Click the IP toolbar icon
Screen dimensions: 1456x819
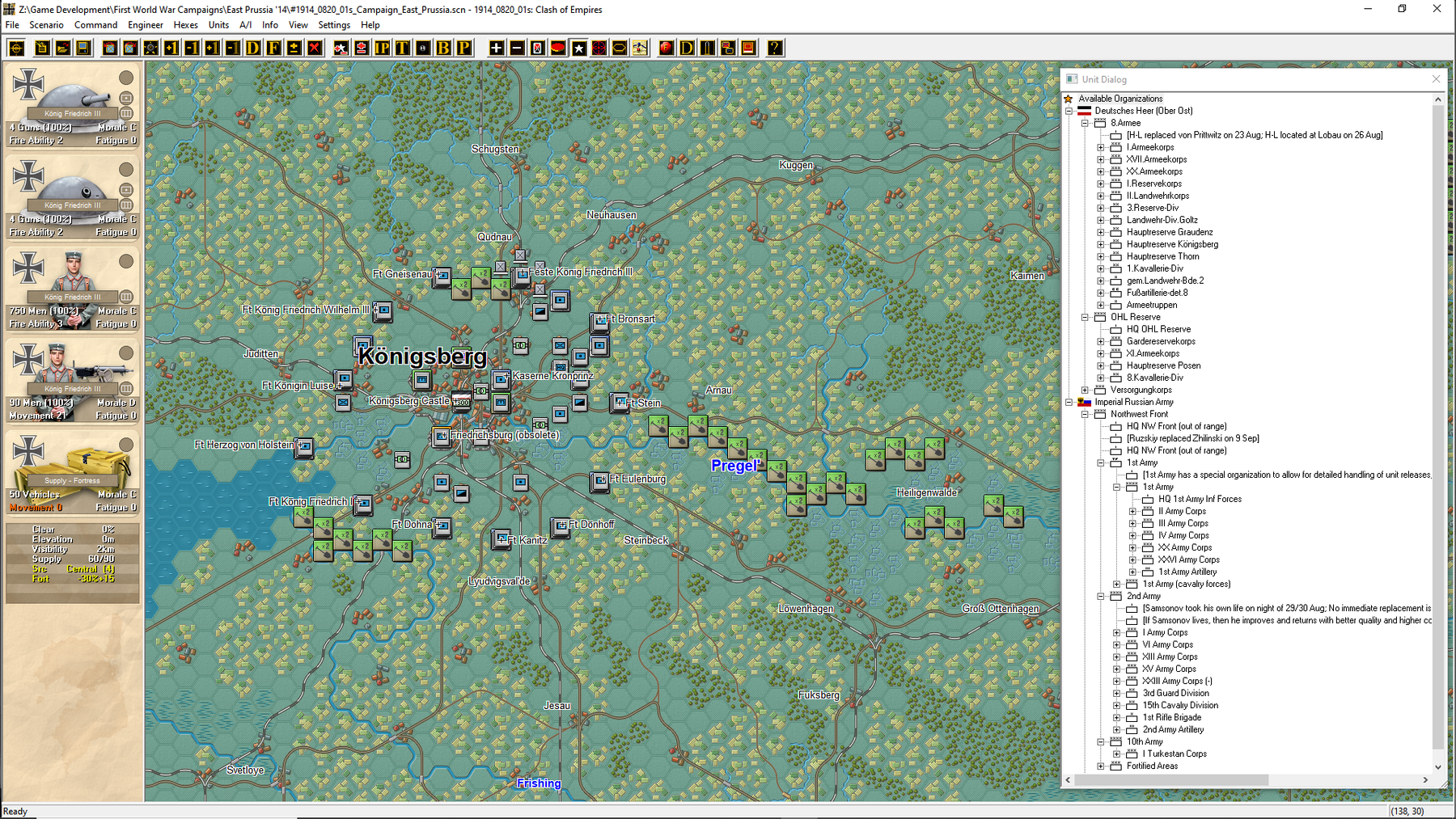click(x=382, y=48)
